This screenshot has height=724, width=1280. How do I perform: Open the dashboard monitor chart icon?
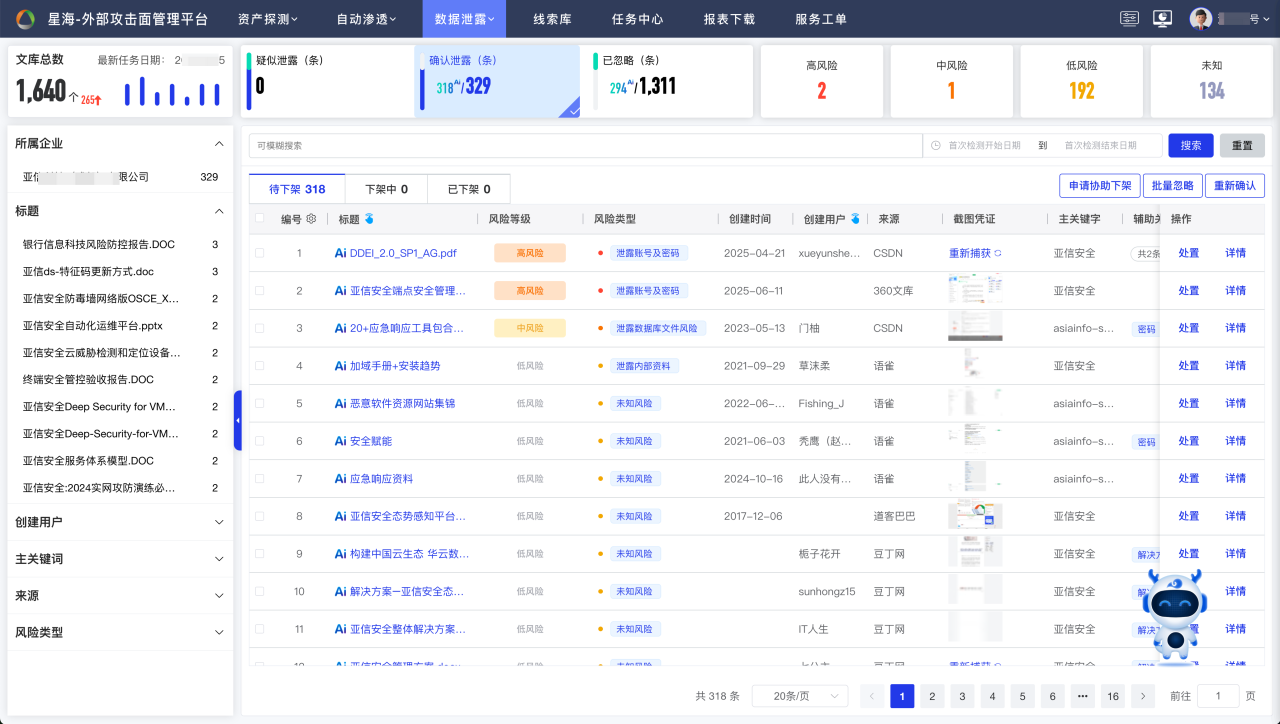pyautogui.click(x=1162, y=18)
